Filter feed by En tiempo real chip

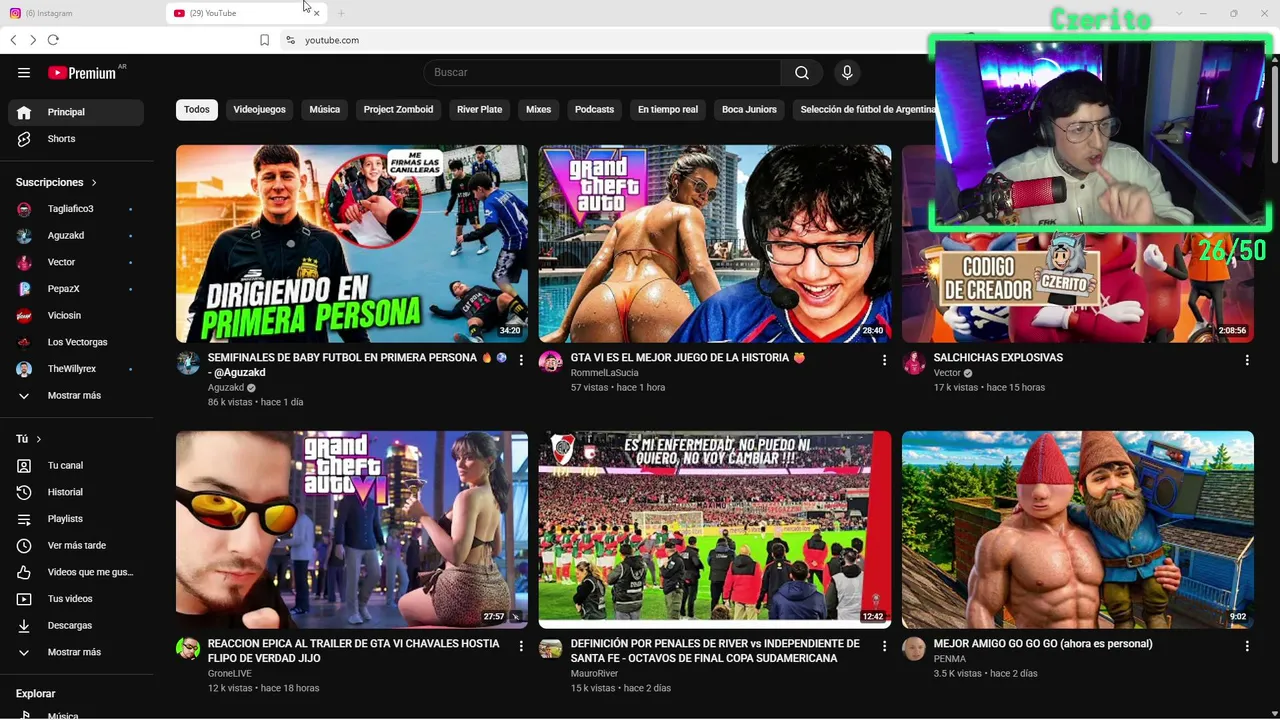(x=668, y=109)
